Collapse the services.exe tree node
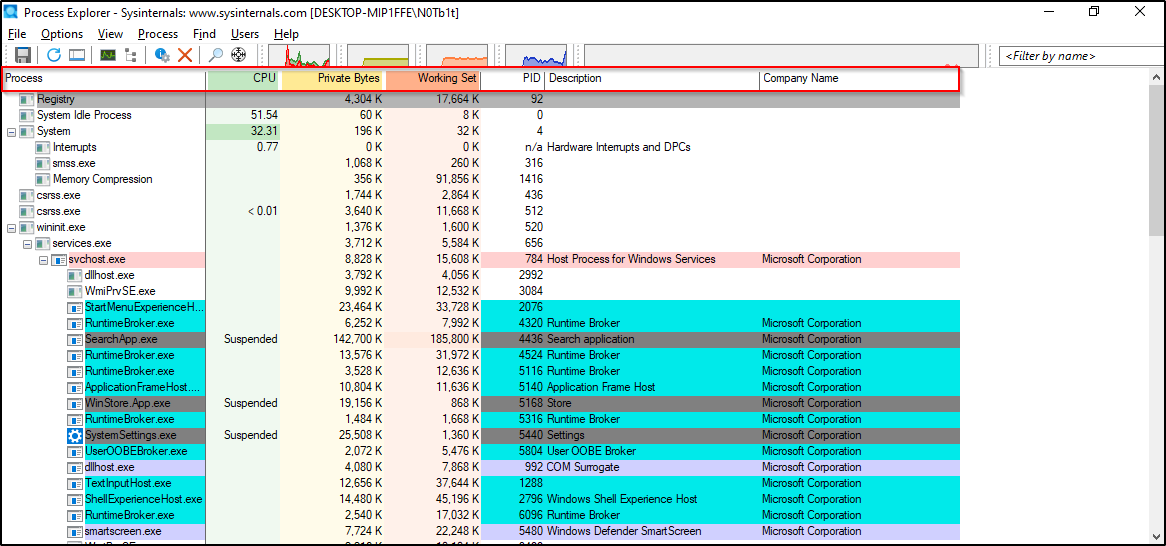The height and width of the screenshot is (546, 1166). [x=27, y=243]
